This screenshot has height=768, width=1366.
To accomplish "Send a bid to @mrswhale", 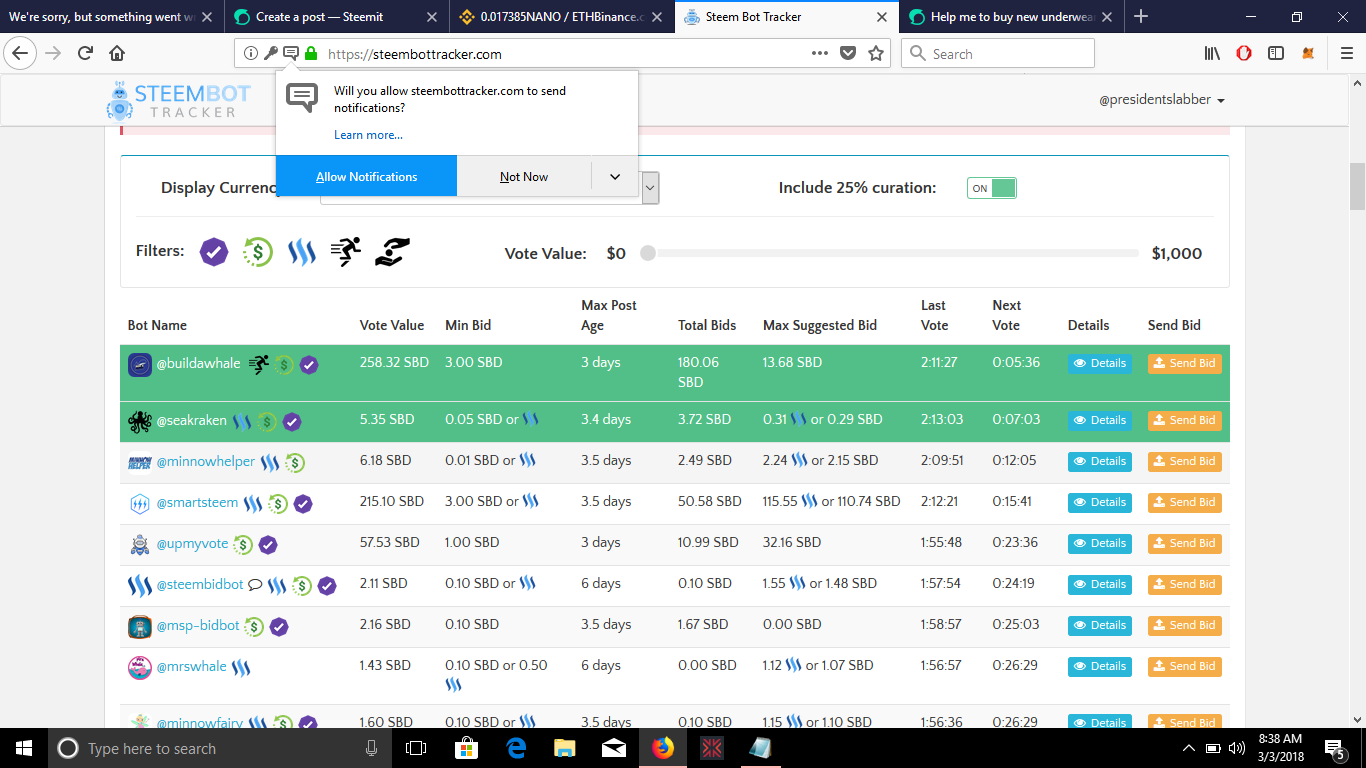I will click(x=1184, y=667).
